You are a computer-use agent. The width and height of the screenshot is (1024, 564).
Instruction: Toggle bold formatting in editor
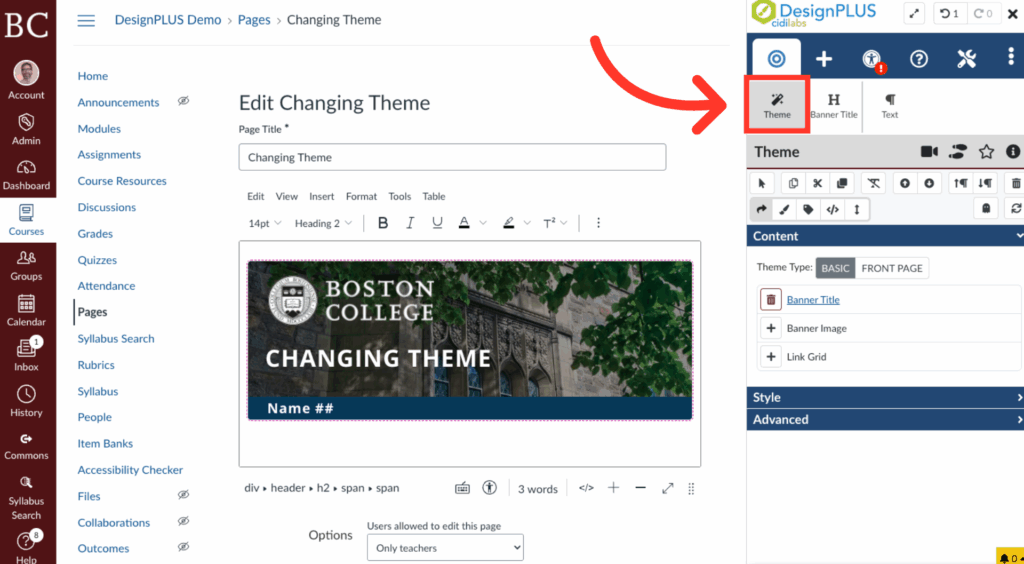[383, 223]
